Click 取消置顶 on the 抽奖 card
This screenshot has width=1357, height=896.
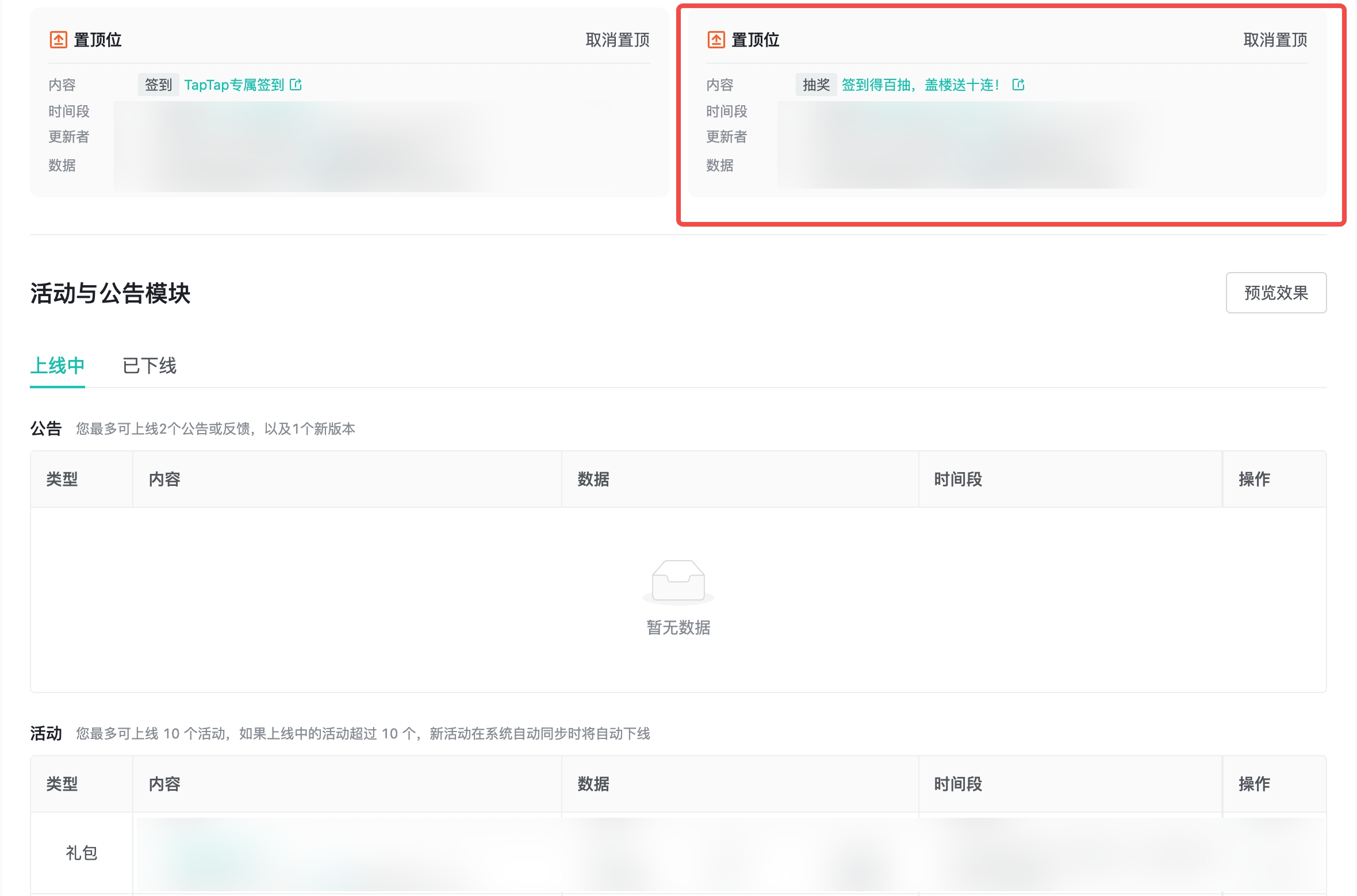1275,40
